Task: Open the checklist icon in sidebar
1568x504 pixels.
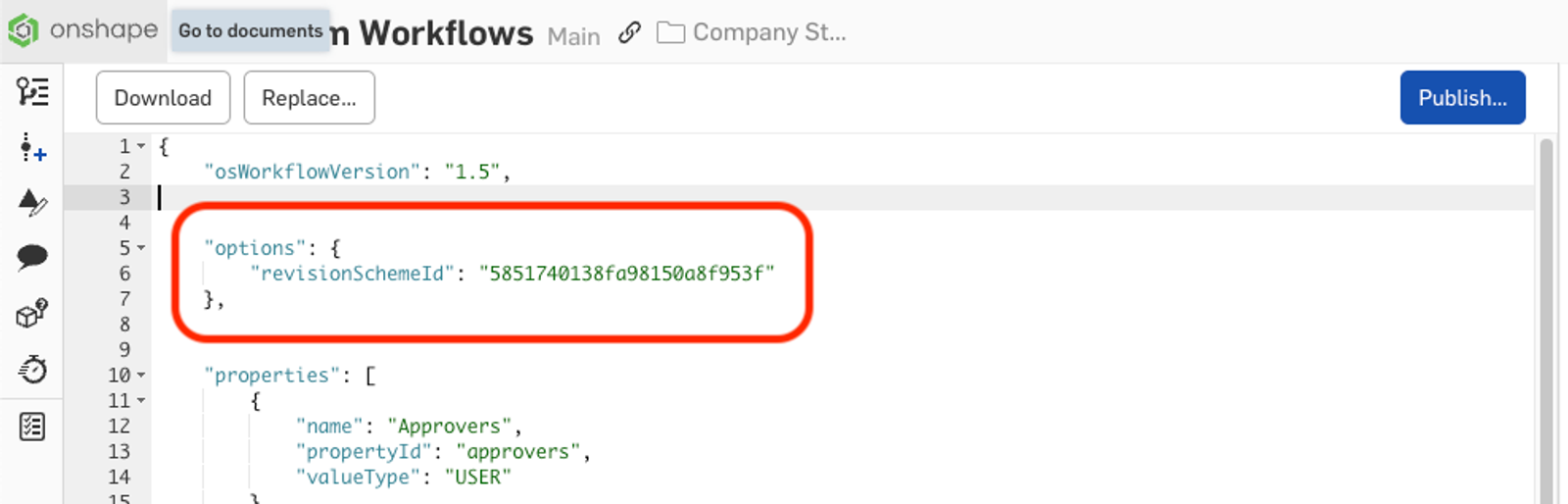Action: [x=32, y=427]
